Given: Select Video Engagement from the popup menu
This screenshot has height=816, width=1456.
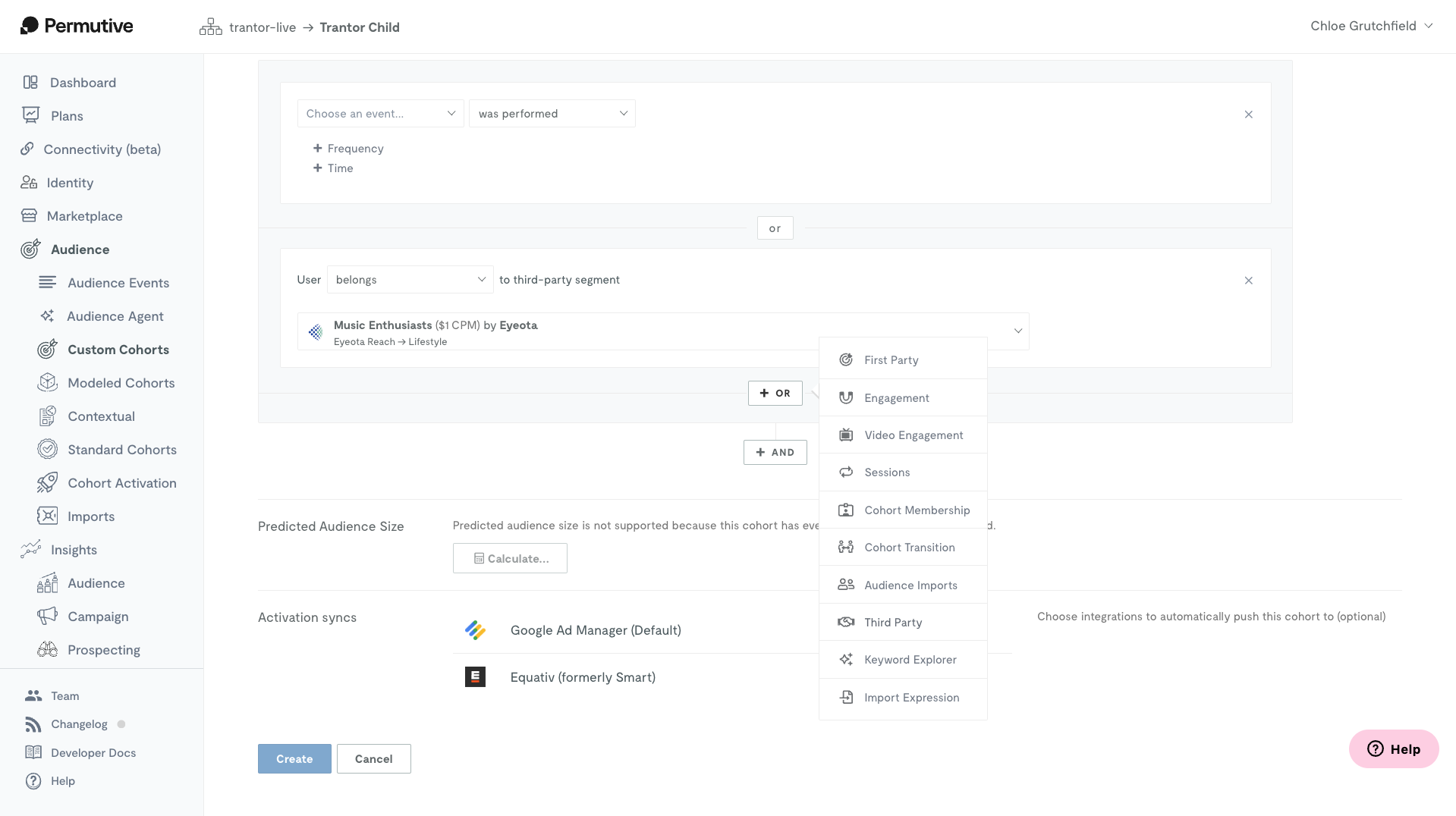Looking at the screenshot, I should click(x=913, y=435).
